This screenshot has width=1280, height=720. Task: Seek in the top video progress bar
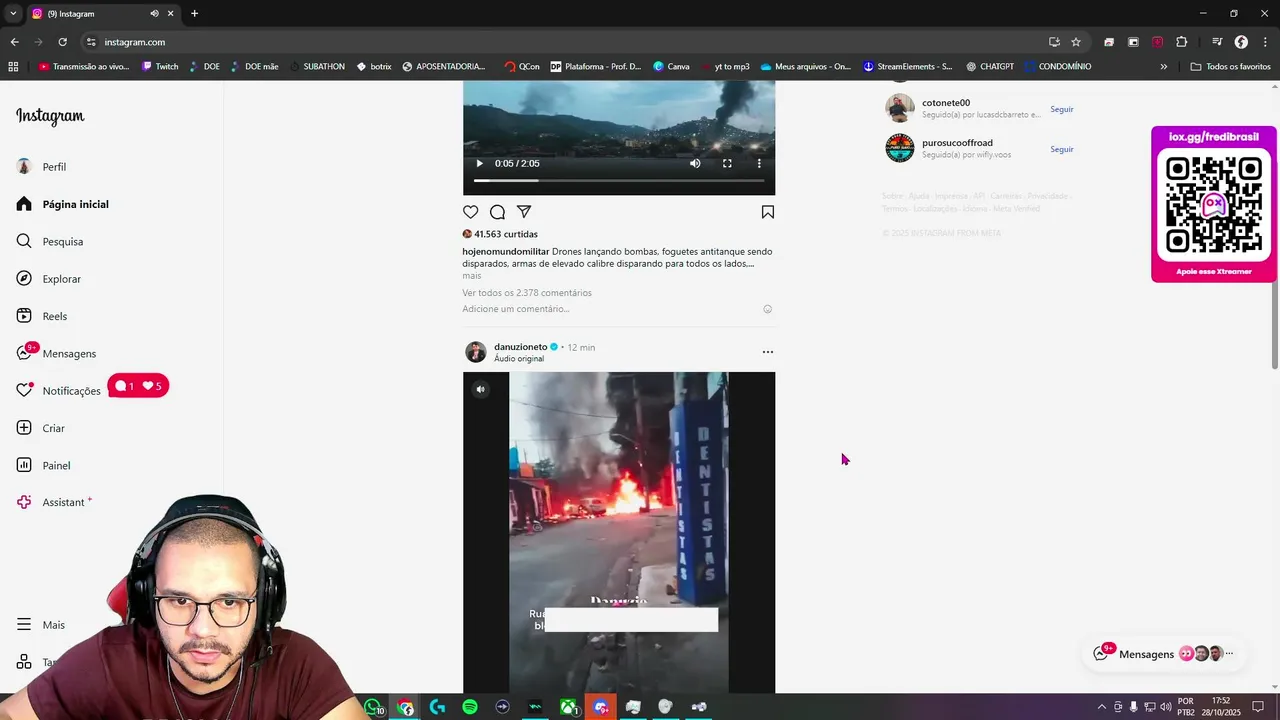click(619, 180)
